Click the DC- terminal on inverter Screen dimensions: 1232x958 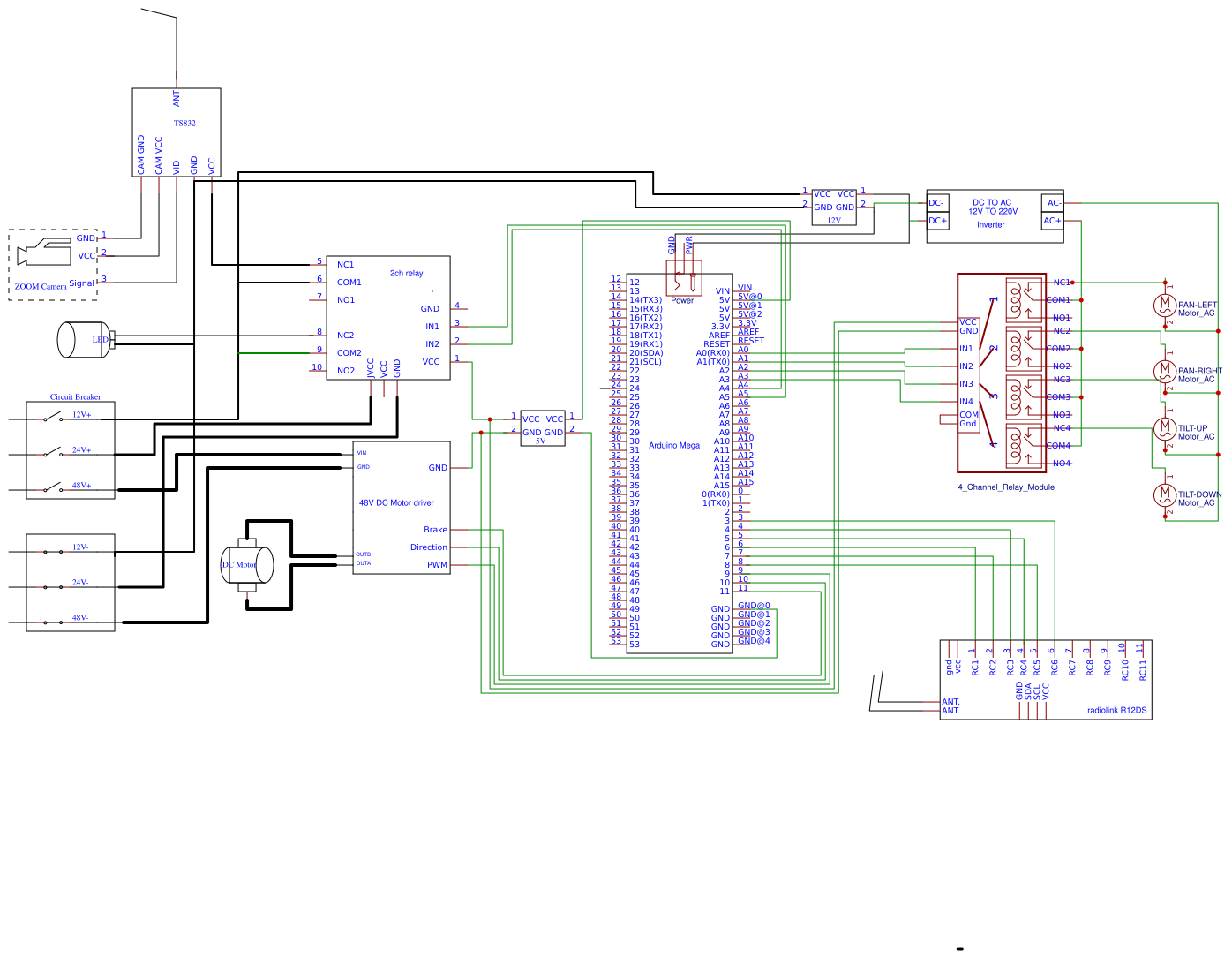point(936,203)
